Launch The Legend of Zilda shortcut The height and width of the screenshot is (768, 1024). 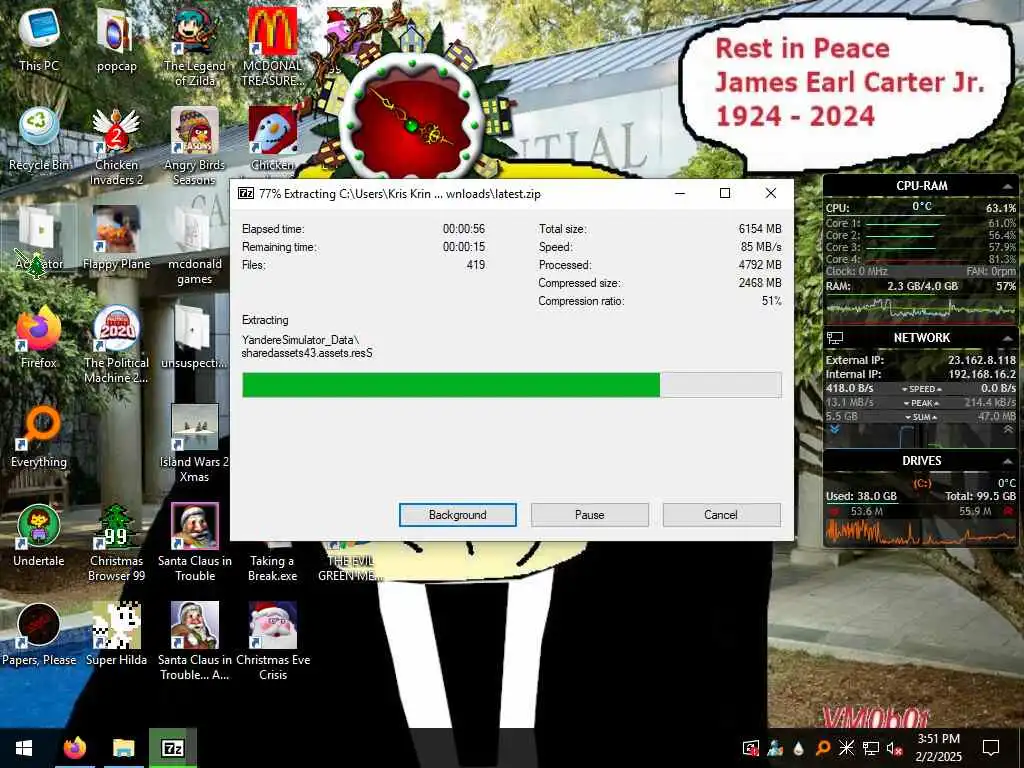tap(195, 47)
